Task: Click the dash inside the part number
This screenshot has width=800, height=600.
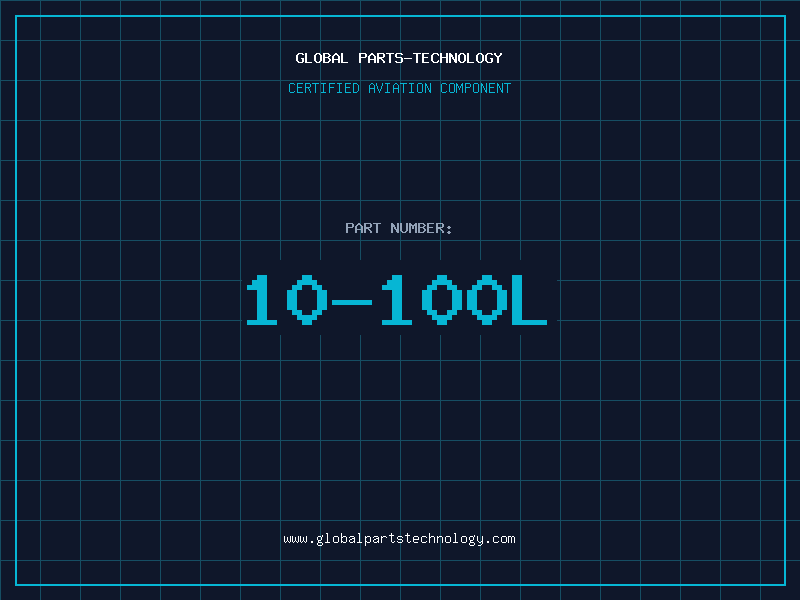Action: pyautogui.click(x=352, y=301)
